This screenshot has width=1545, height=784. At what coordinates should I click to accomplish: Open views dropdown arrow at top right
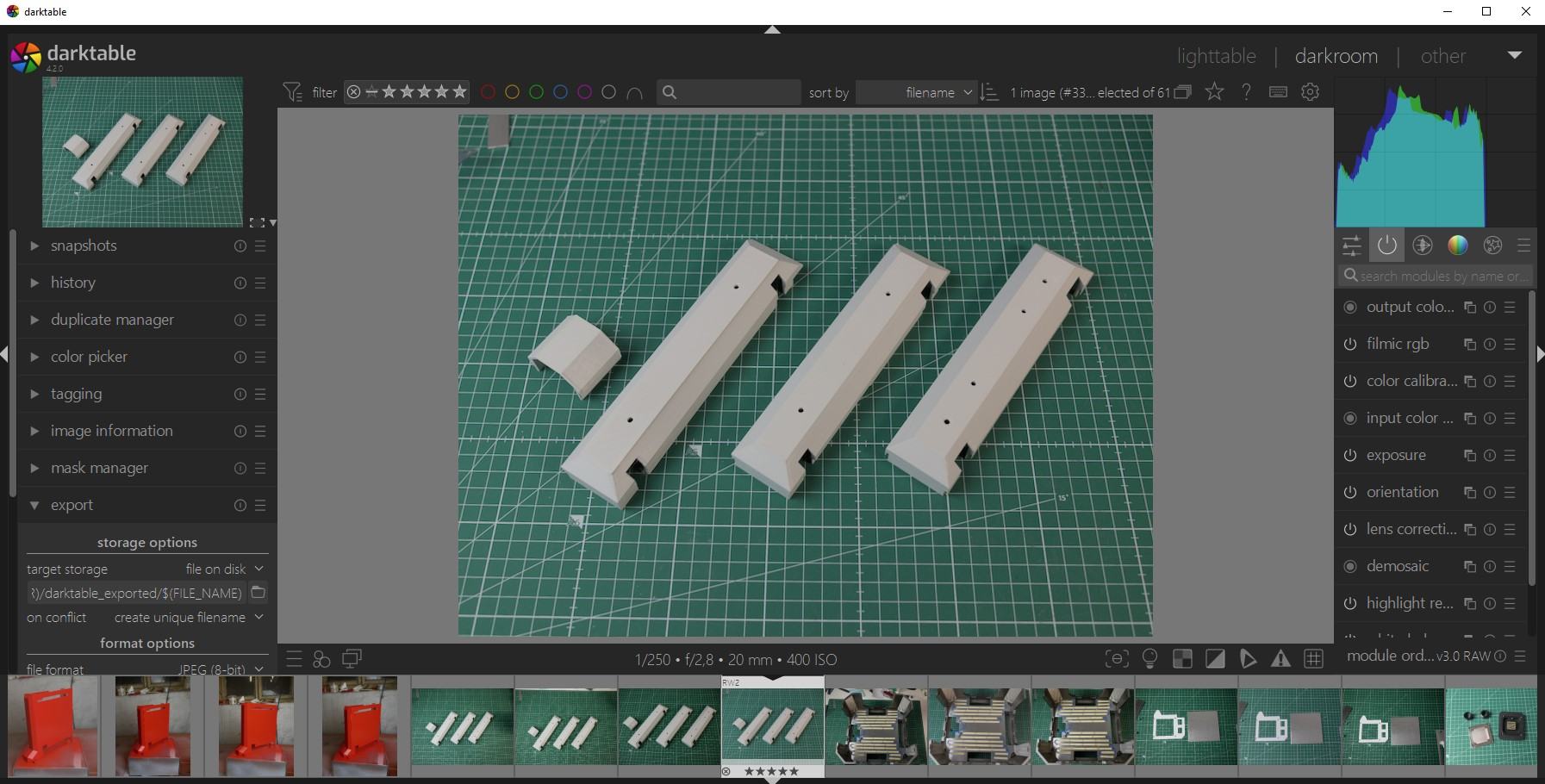(x=1514, y=55)
